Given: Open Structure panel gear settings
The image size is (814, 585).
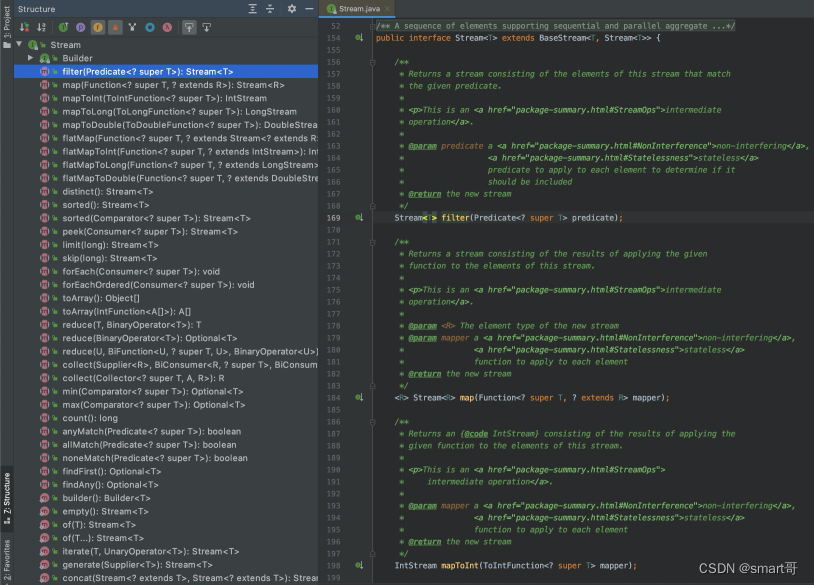Looking at the screenshot, I should [x=292, y=9].
